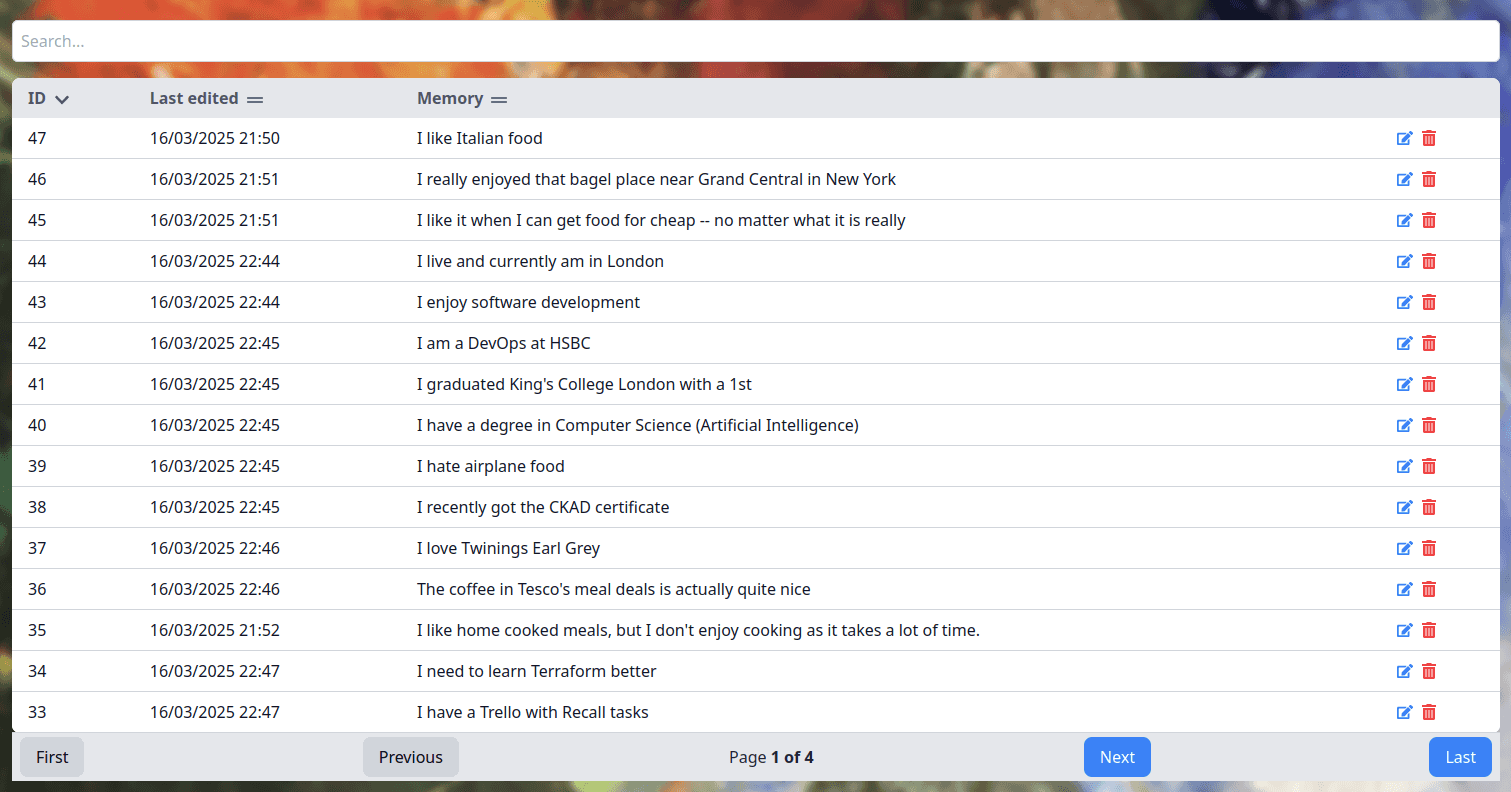
Task: Click the First page button
Action: tap(52, 757)
